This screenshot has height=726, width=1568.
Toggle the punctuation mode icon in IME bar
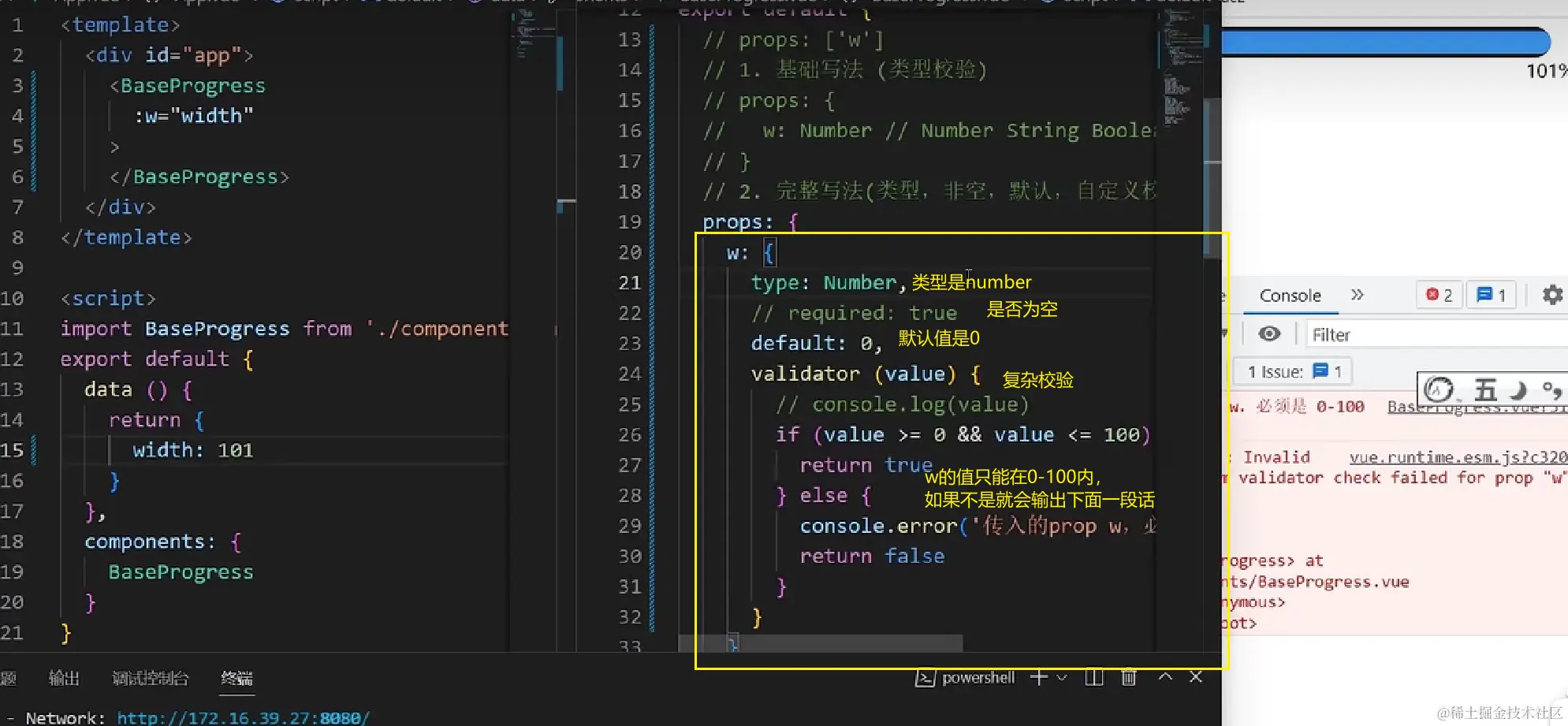[x=1552, y=390]
